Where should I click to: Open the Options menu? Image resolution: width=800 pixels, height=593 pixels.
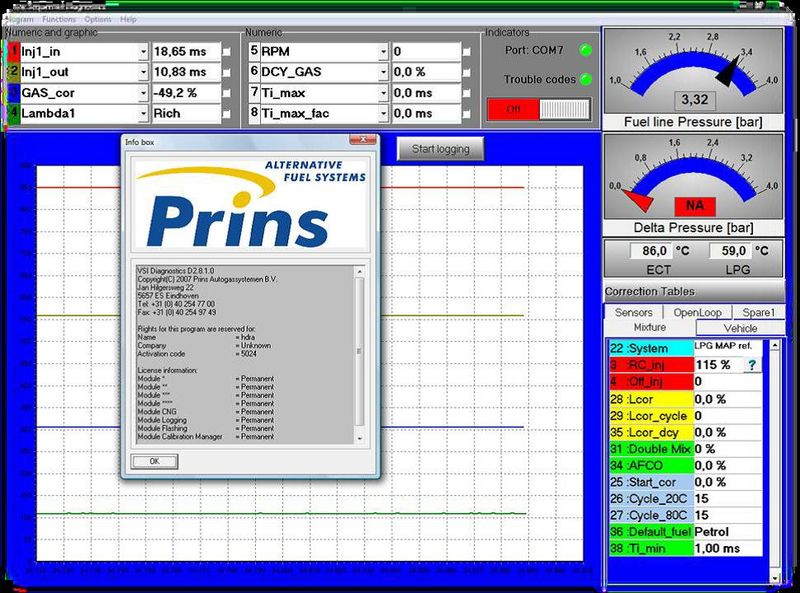98,19
